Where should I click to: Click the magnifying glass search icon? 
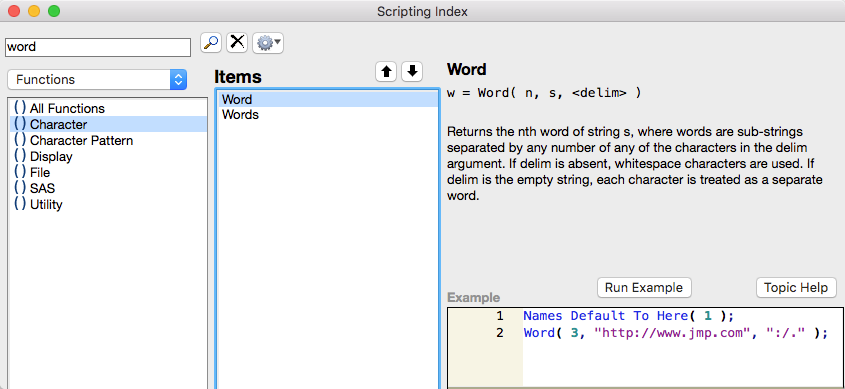[x=211, y=43]
